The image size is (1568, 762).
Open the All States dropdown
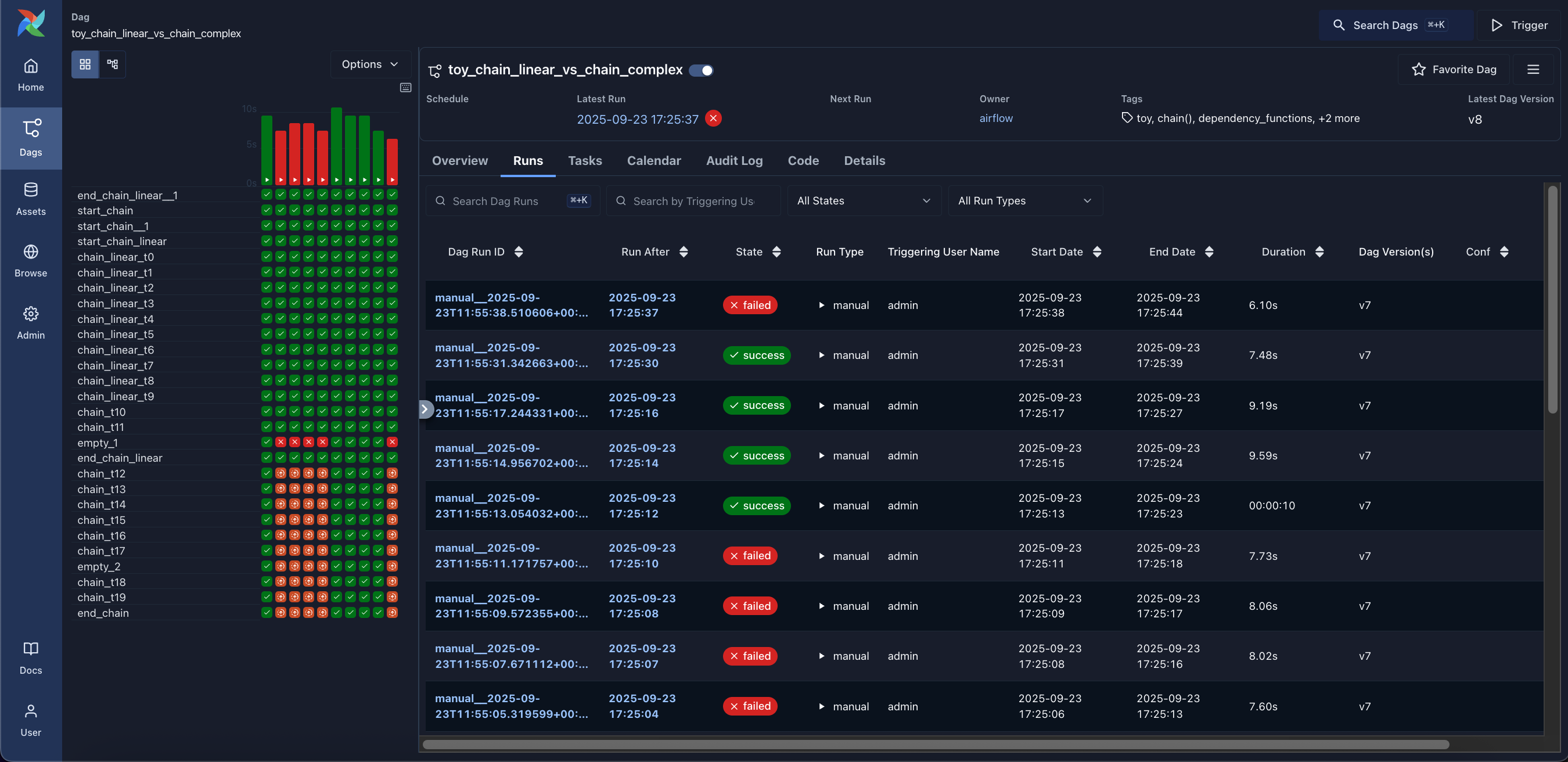tap(864, 200)
